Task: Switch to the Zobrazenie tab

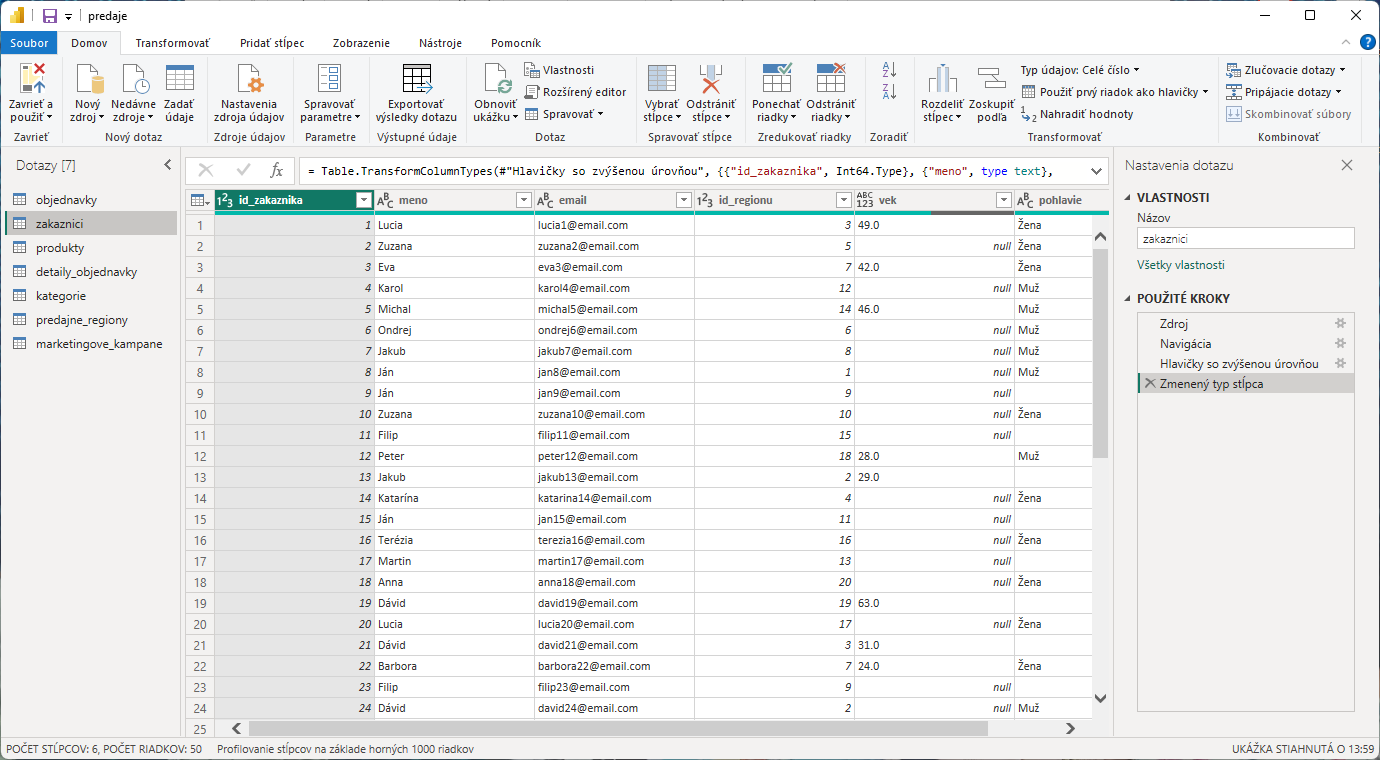Action: 361,43
